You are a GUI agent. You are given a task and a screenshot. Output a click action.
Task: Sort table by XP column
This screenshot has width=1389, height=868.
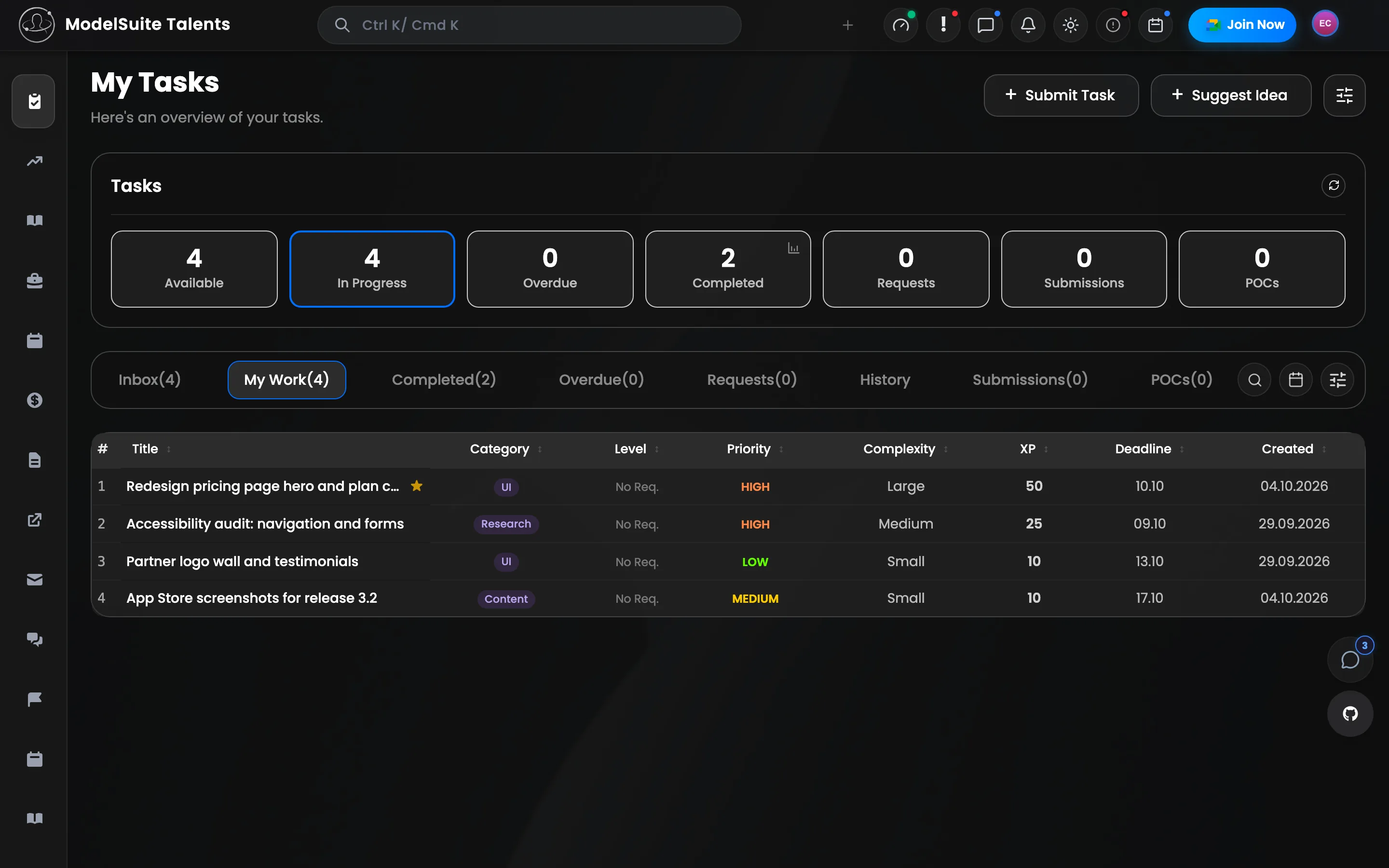point(1034,449)
